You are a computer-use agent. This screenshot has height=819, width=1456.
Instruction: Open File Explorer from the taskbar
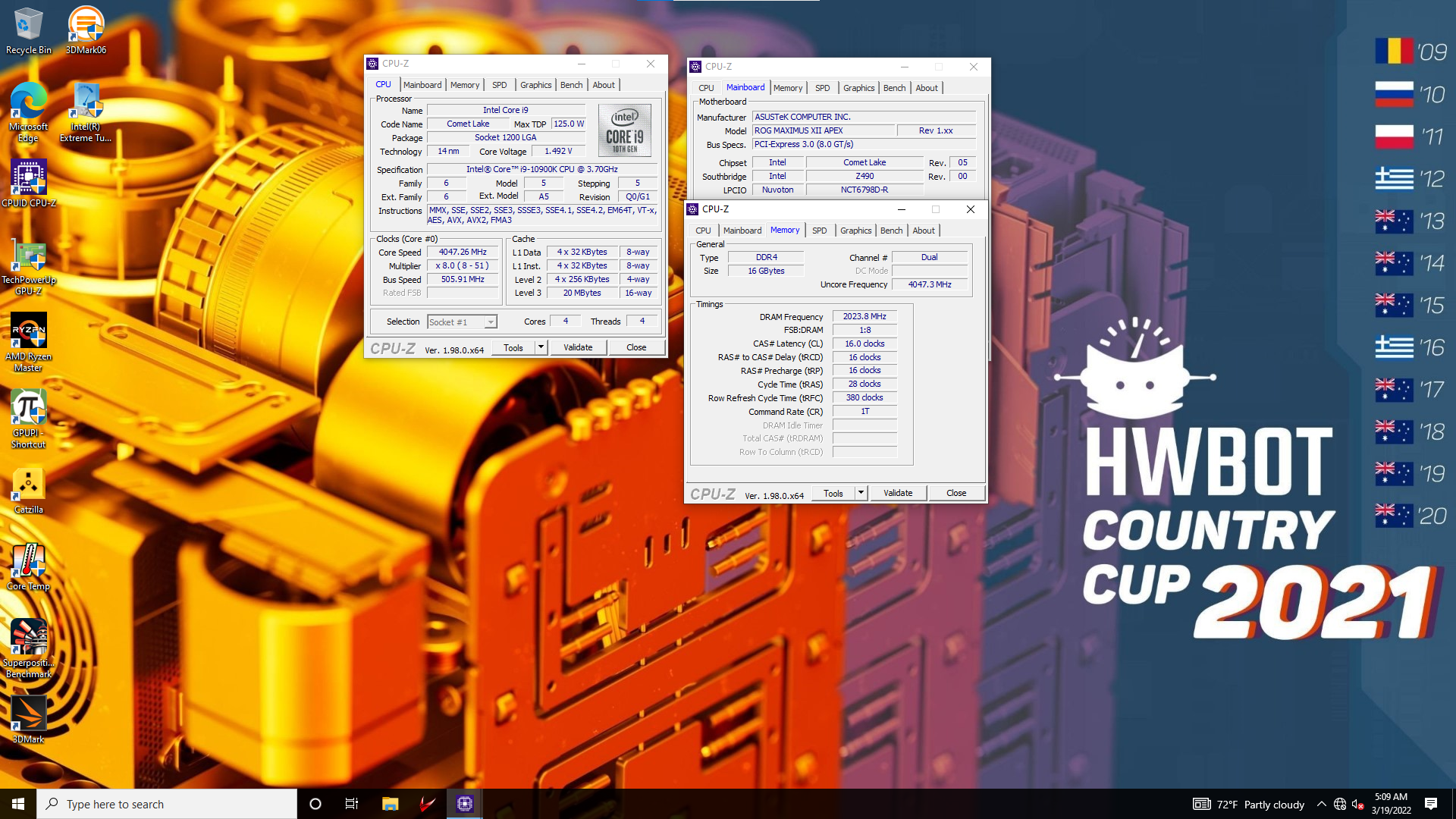click(390, 804)
